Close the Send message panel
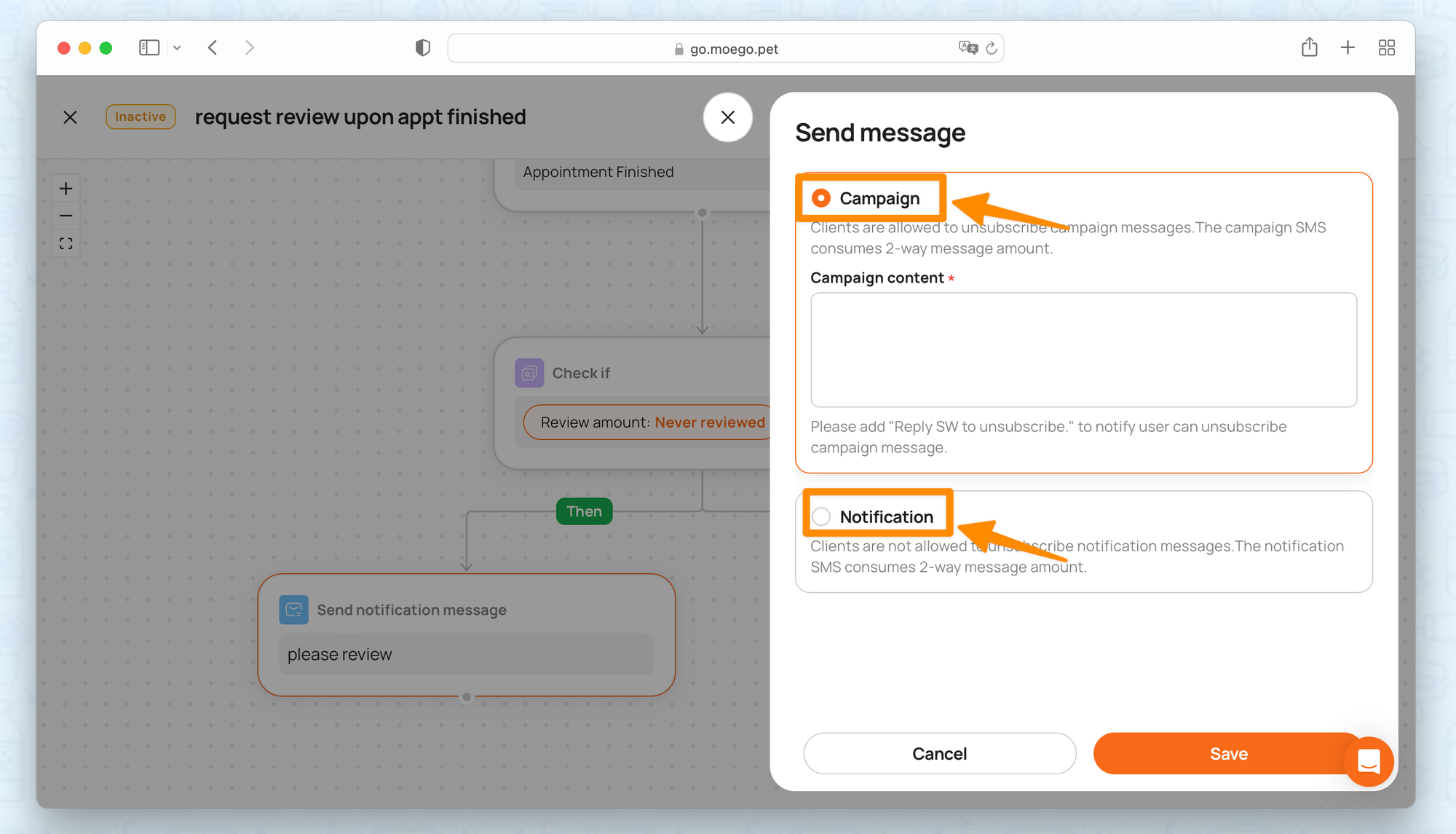Image resolution: width=1456 pixels, height=834 pixels. tap(727, 117)
